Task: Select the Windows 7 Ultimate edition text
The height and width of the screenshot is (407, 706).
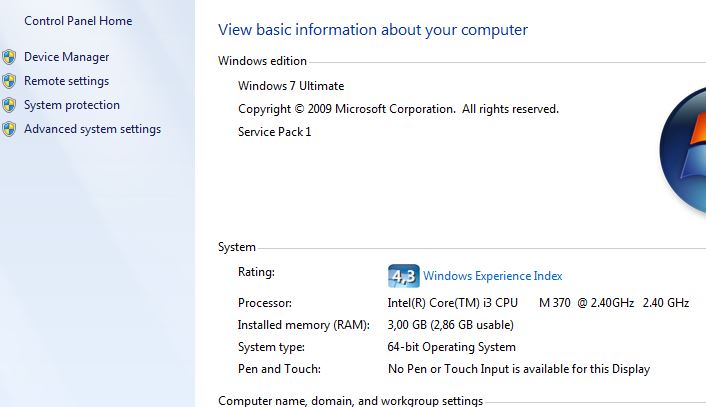Action: (x=291, y=86)
